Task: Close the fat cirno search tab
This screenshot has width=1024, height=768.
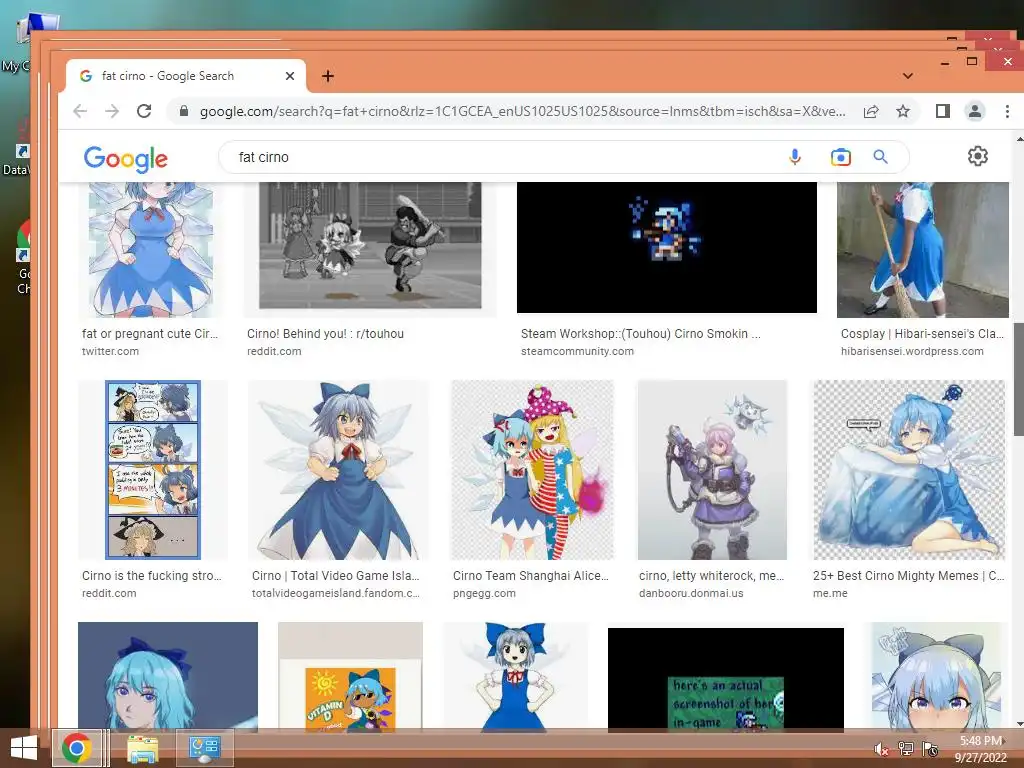Action: click(290, 76)
